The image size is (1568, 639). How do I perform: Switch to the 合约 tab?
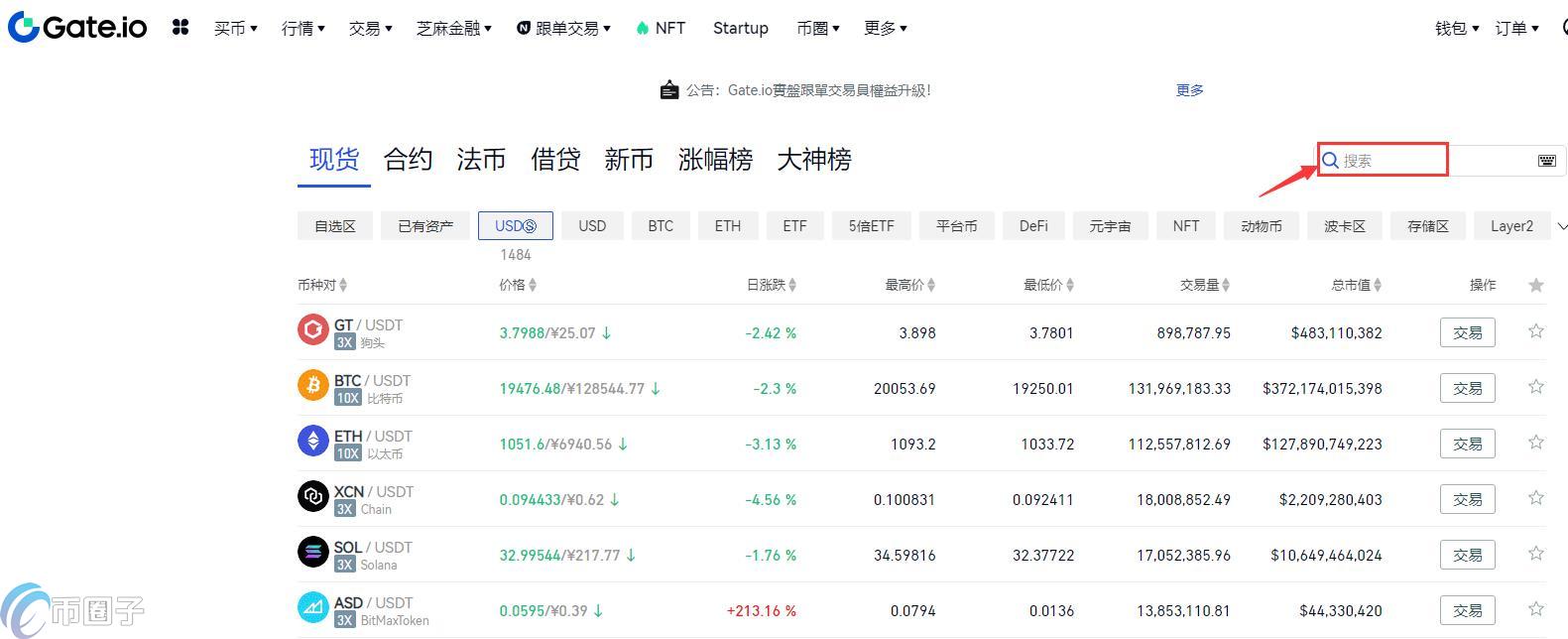tap(408, 160)
